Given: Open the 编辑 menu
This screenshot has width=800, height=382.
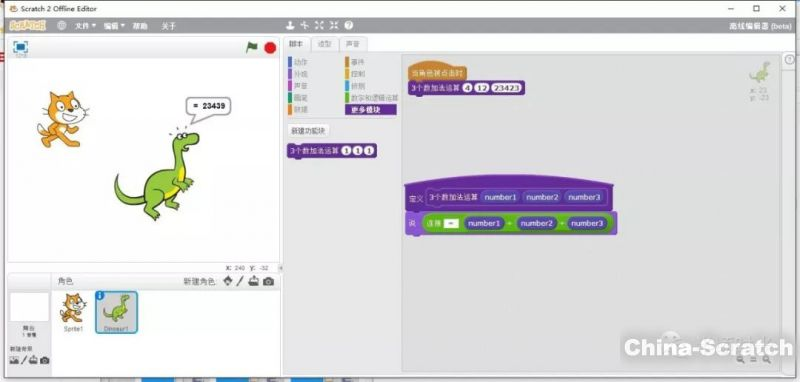Looking at the screenshot, I should pyautogui.click(x=114, y=26).
